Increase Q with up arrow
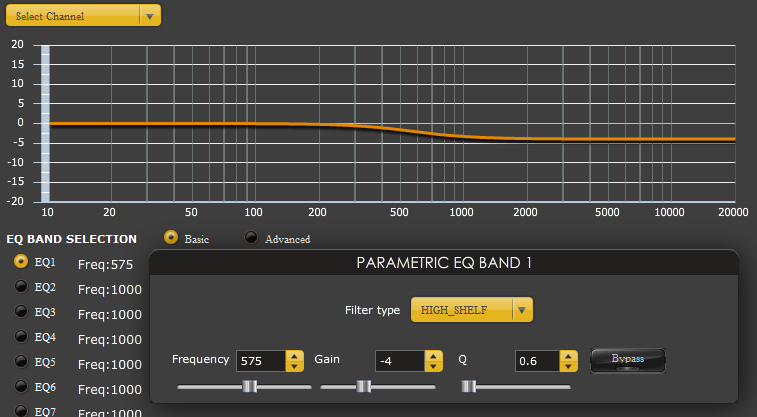This screenshot has width=757, height=417. (x=569, y=356)
